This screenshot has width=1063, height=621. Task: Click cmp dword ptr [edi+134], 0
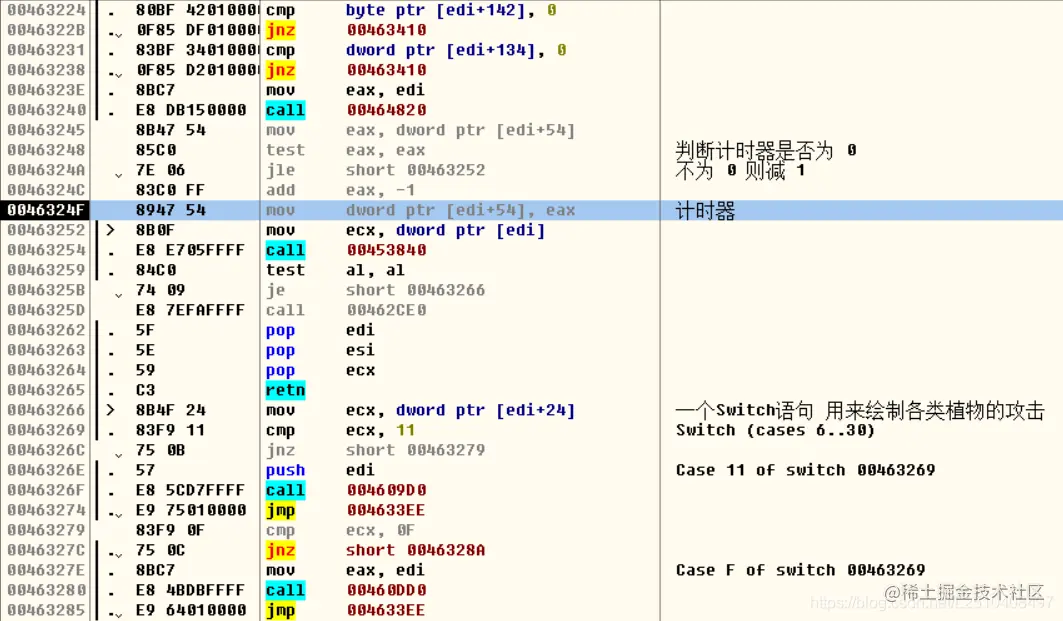(416, 50)
